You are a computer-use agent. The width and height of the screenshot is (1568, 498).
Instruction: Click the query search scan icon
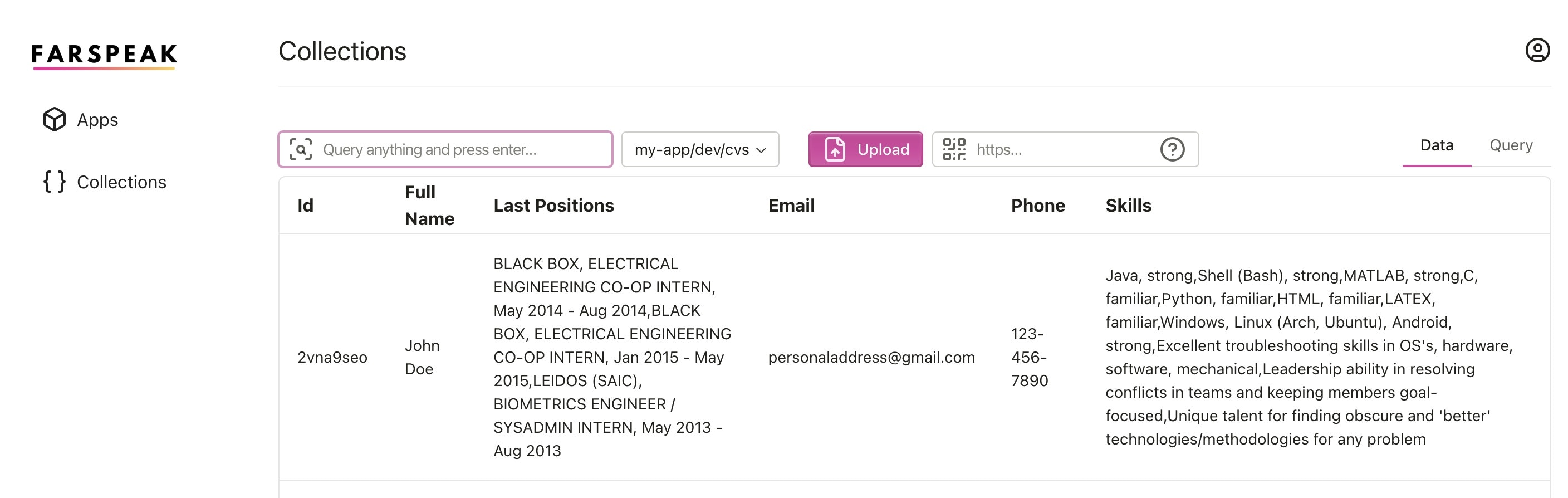pos(301,149)
